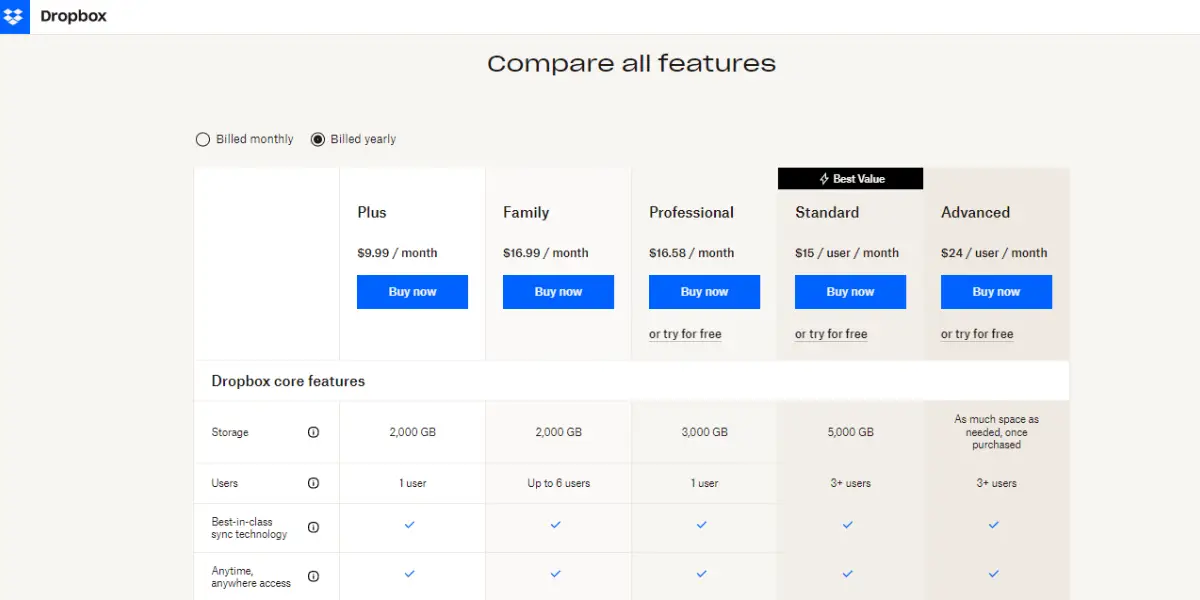Try the Advanced plan for free
Screen dimensions: 1200x600
coord(977,334)
